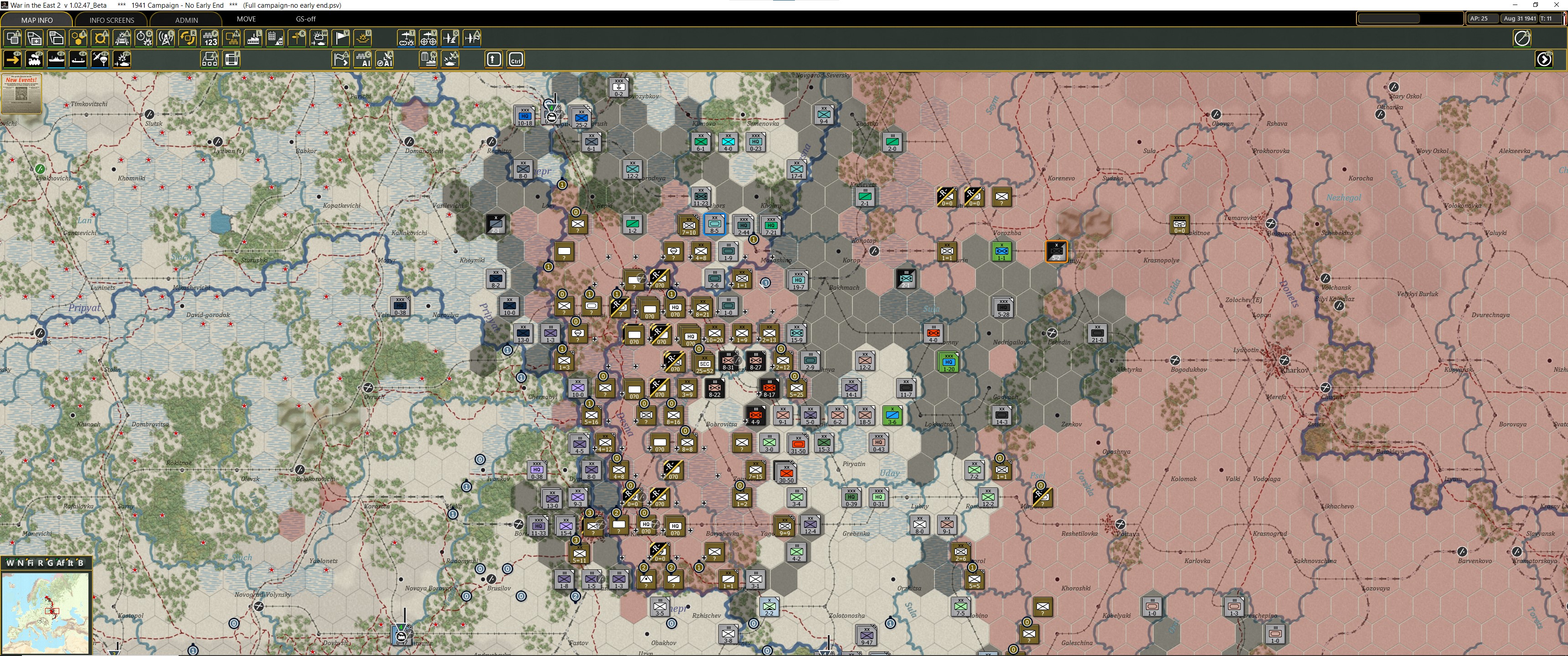Show the factory locations overlay icon

click(254, 38)
